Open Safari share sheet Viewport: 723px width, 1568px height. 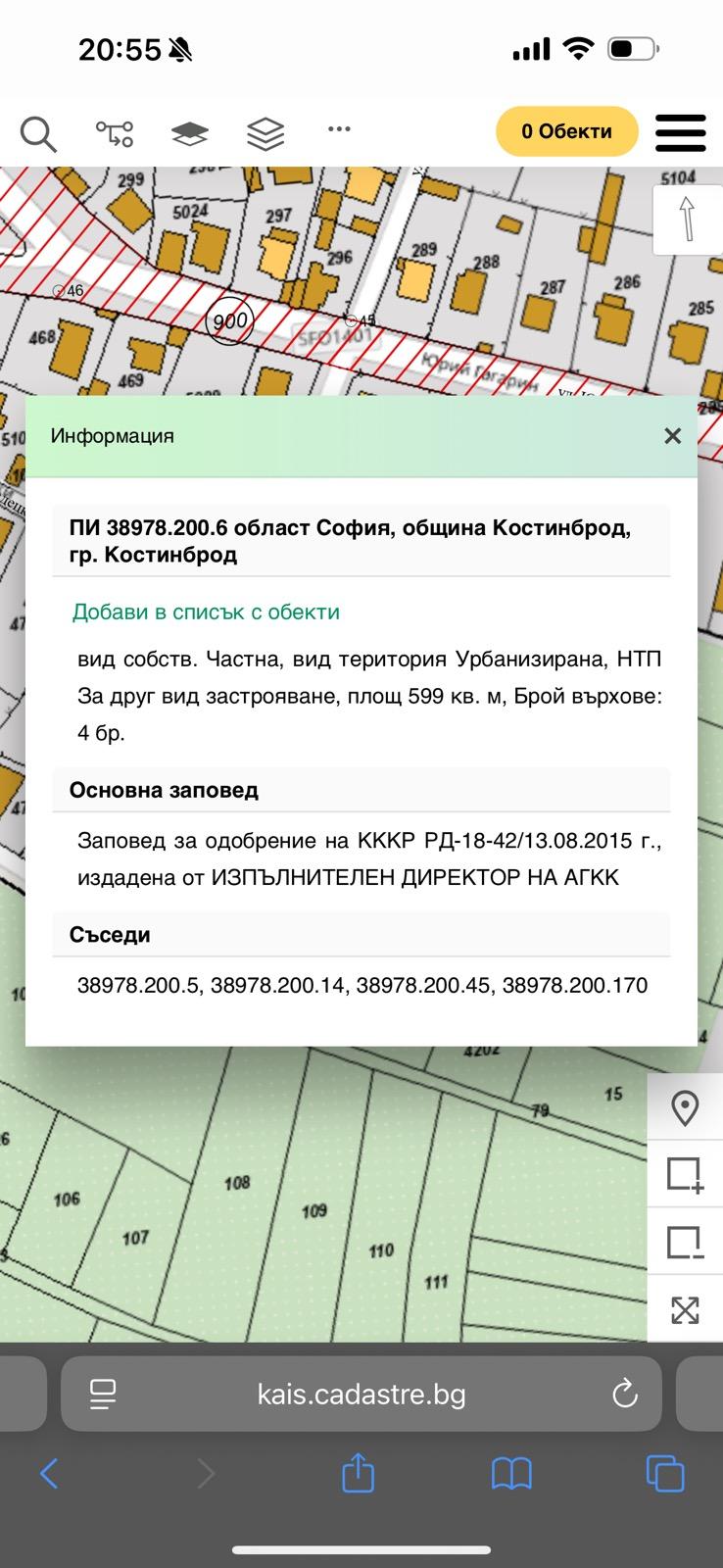click(358, 1472)
